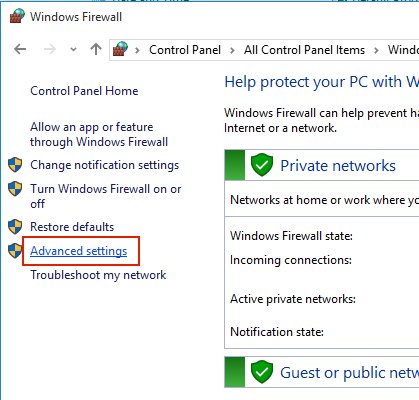Screen dimensions: 419x400
Task: Click the shield icon beside Change notification settings
Action: coord(15,165)
